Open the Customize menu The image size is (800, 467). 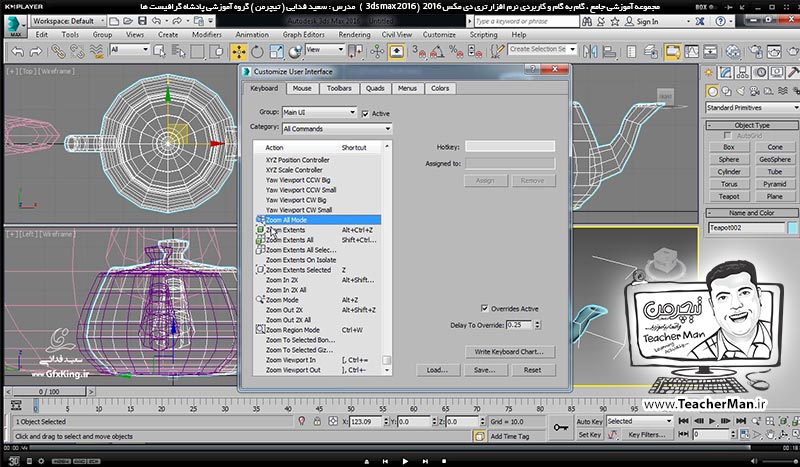tap(439, 35)
